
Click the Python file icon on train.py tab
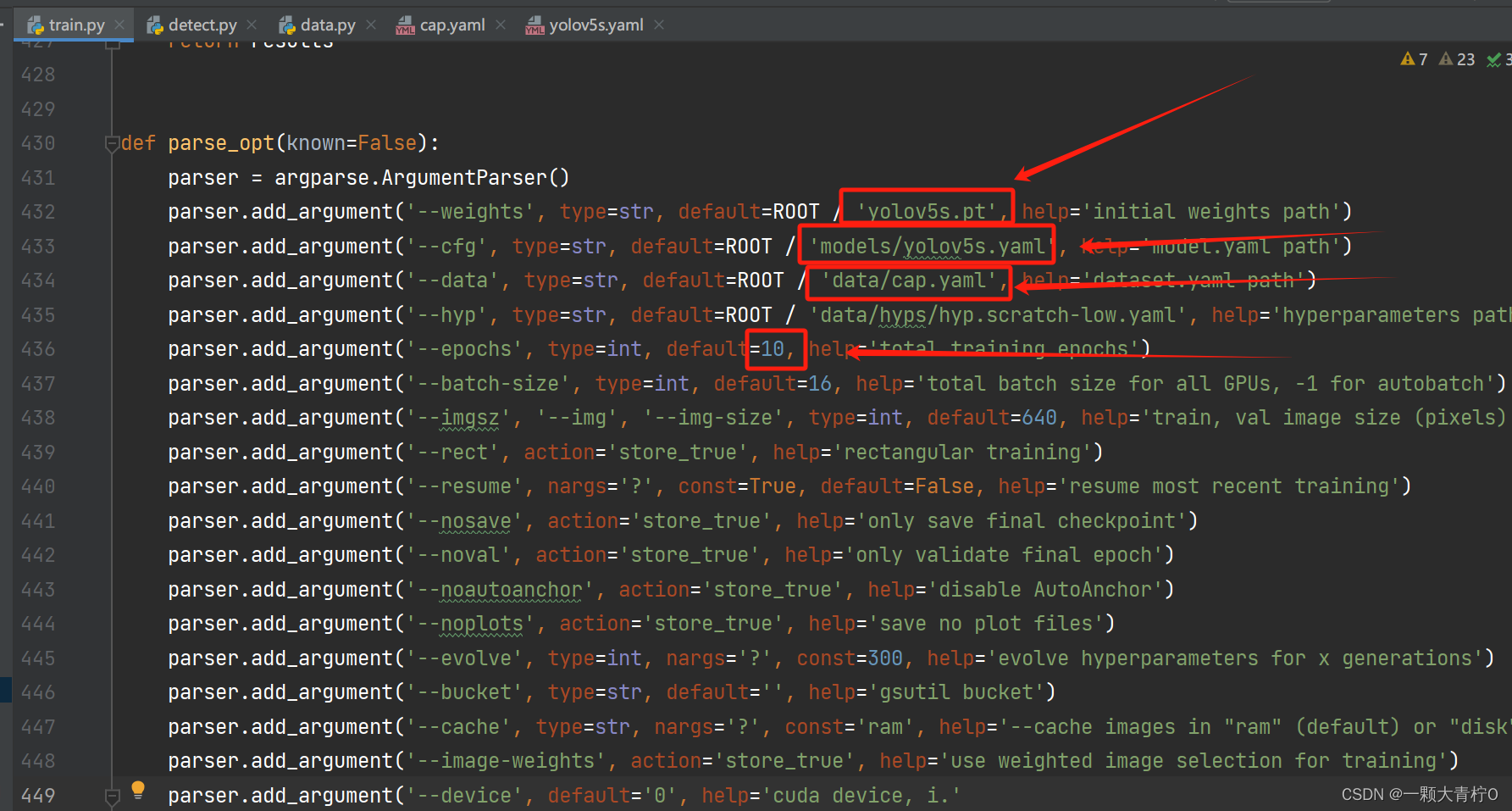tap(36, 25)
